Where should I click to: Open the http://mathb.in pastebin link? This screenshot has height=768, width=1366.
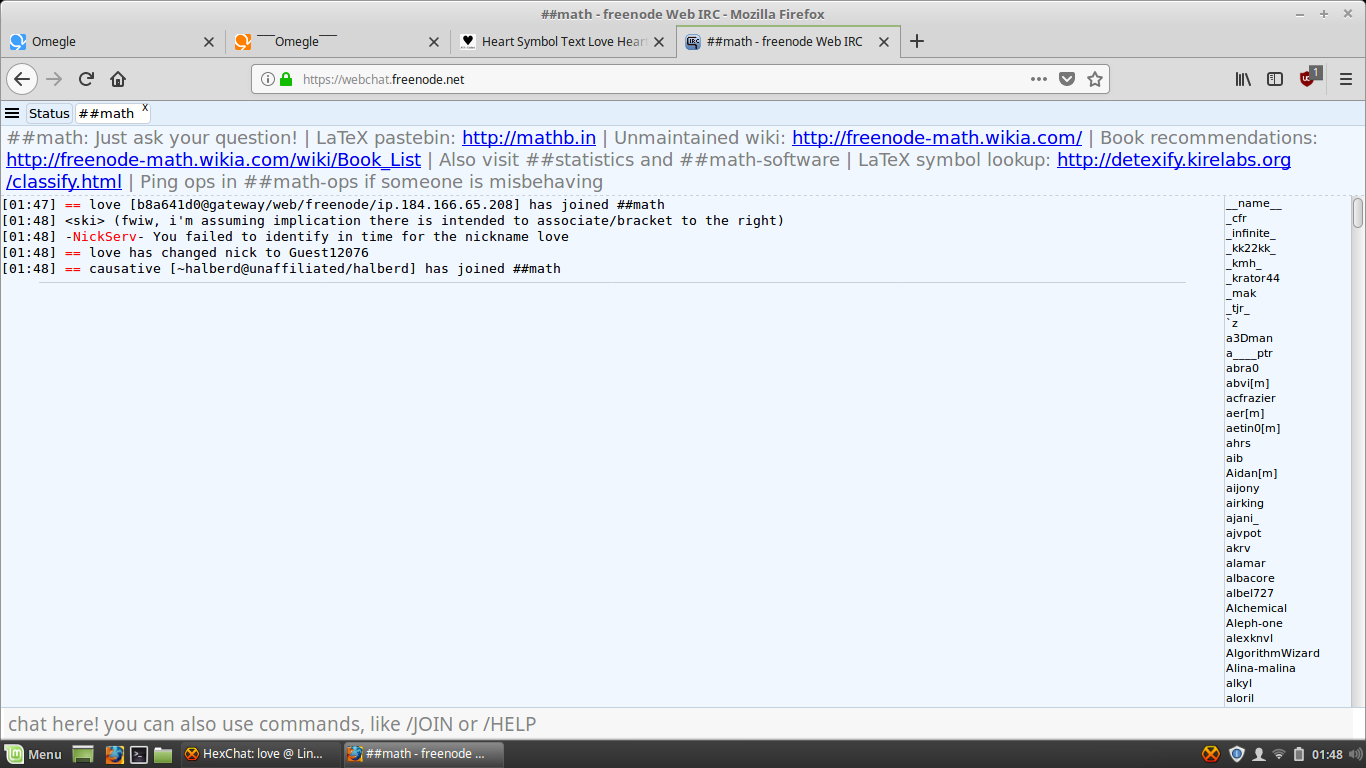coord(529,138)
